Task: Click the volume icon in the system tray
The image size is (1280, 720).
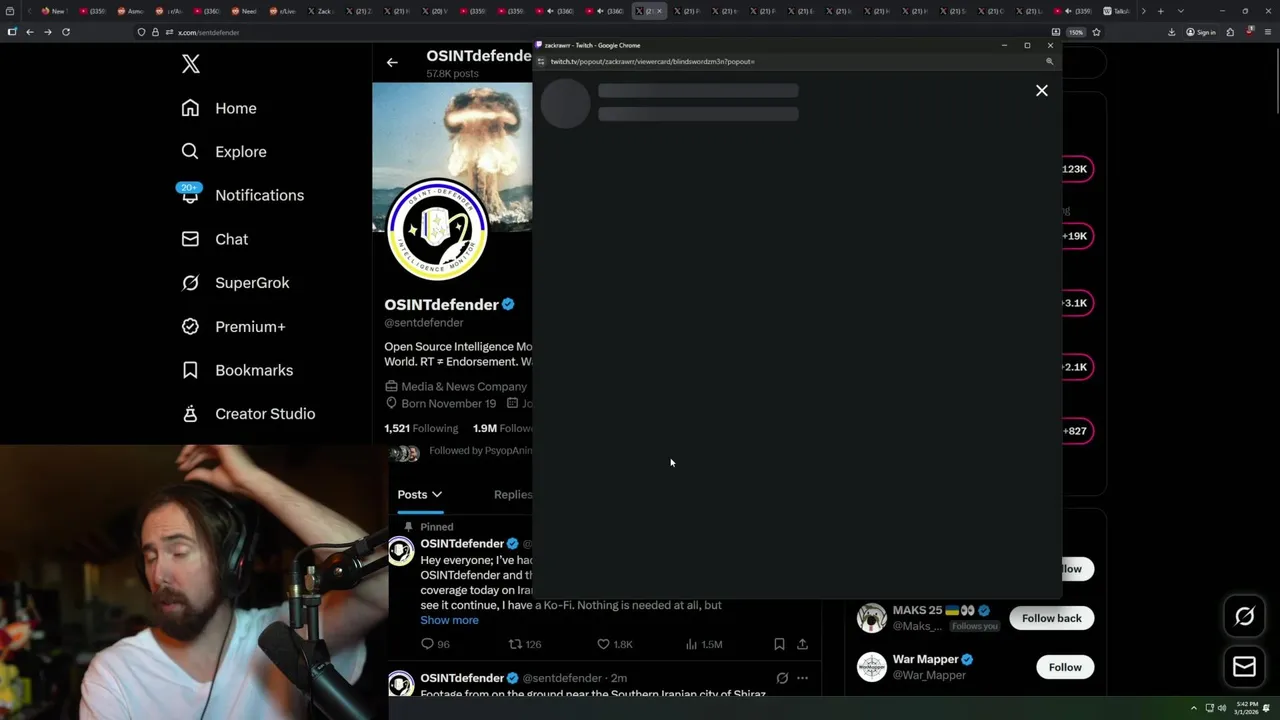Action: click(x=1222, y=708)
